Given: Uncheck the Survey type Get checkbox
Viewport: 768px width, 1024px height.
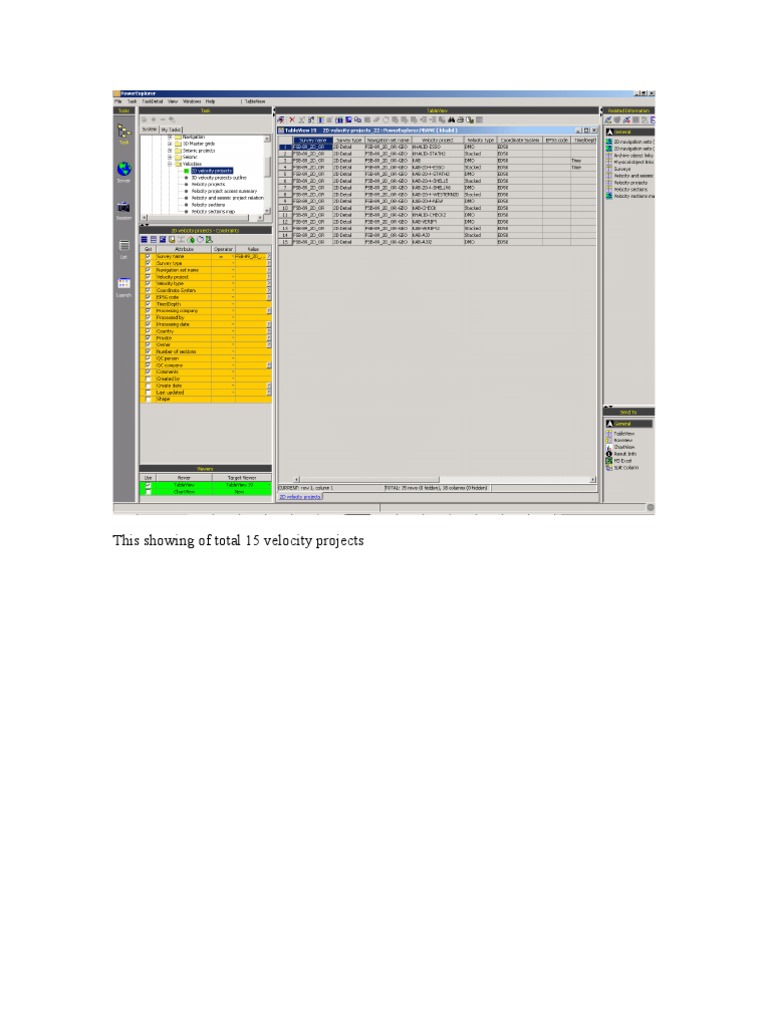Looking at the screenshot, I should (148, 263).
